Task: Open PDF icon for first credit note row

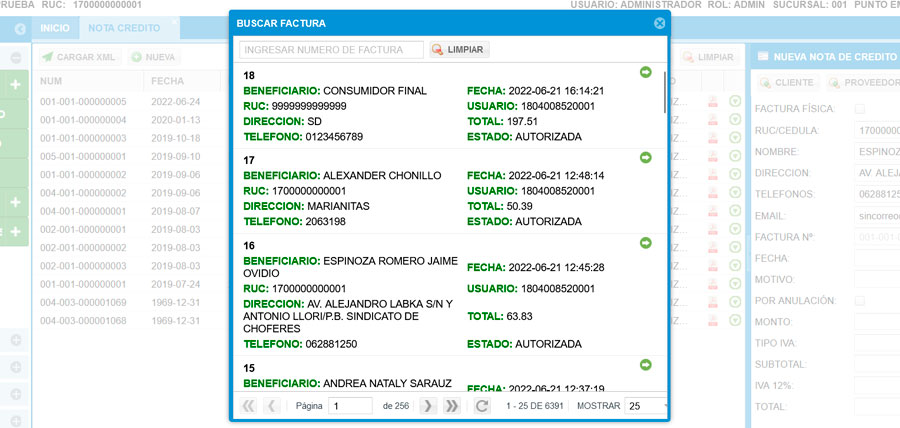Action: (713, 102)
